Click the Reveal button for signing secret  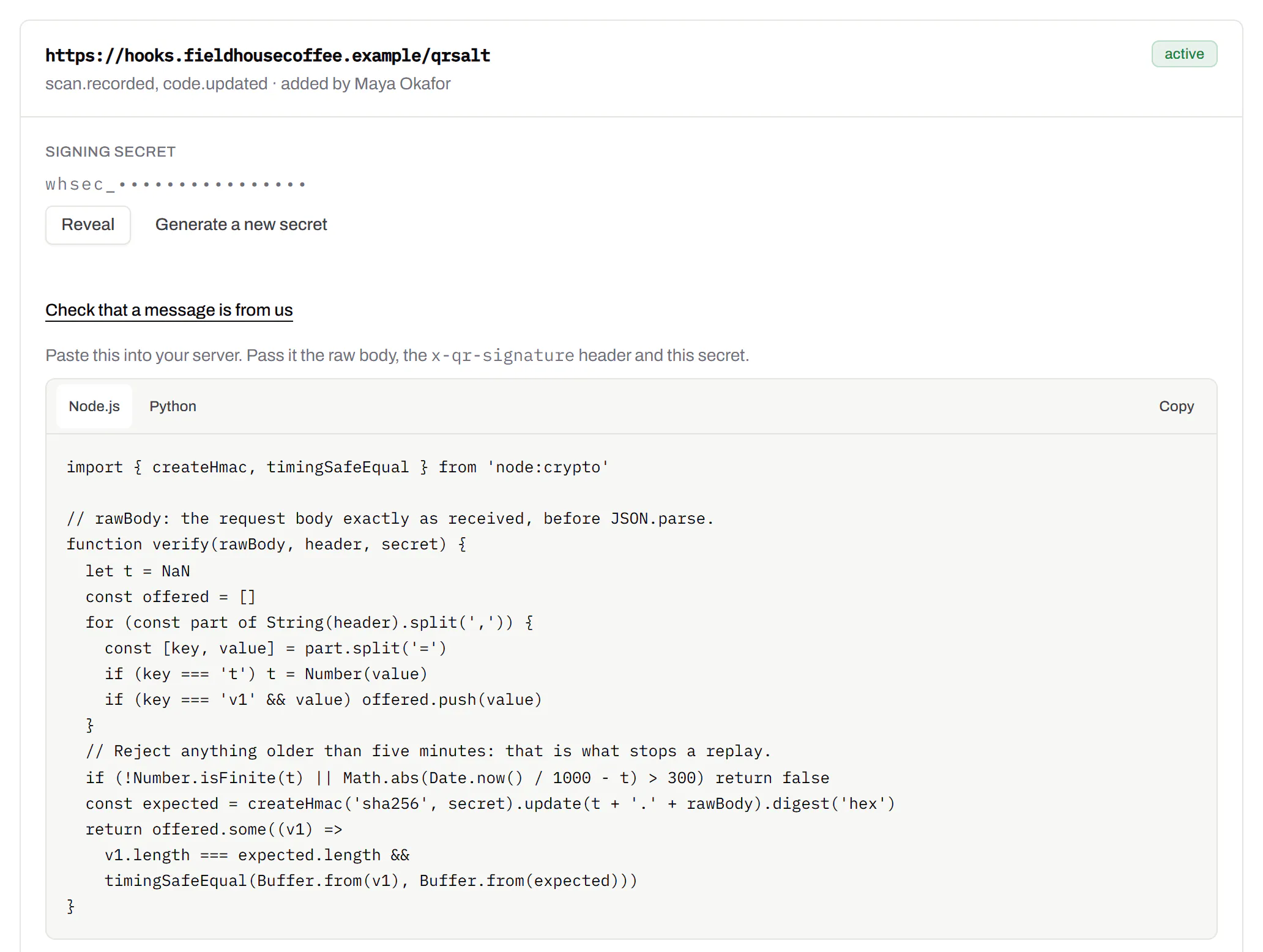88,225
